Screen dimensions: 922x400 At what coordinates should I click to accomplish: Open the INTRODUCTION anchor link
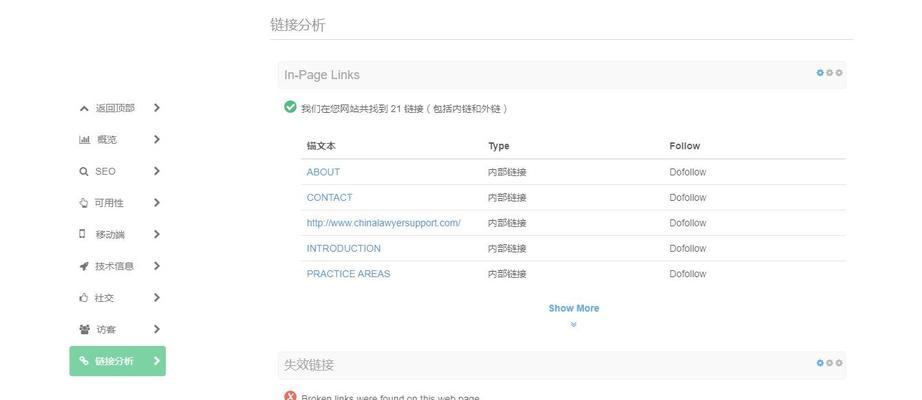(x=343, y=248)
